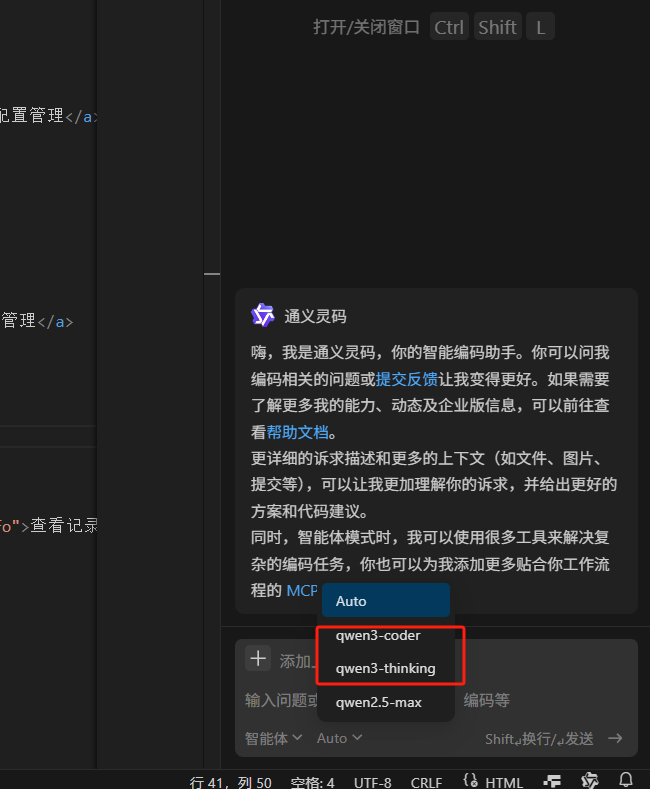650x789 pixels.
Task: Click the status bar icon left of 通义灵码
Action: point(552,781)
